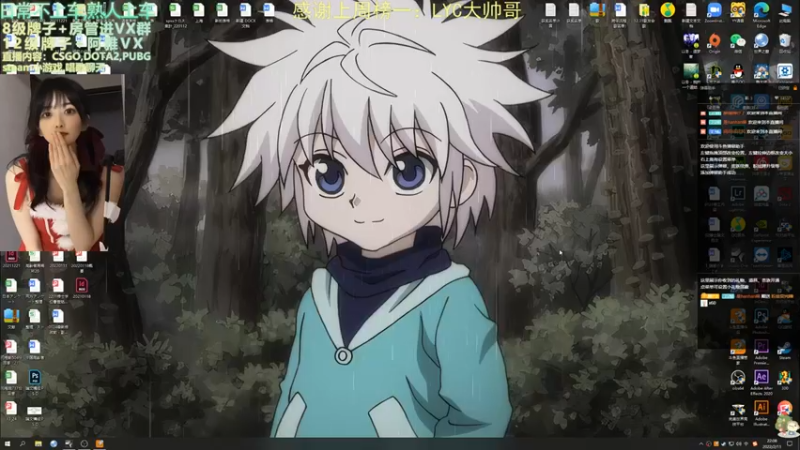Open the blank document left of Zoom
Image resolution: width=800 pixels, height=450 pixels.
[x=691, y=10]
